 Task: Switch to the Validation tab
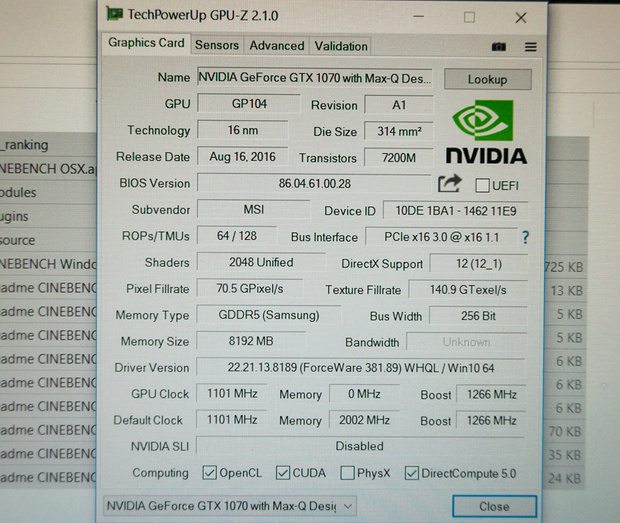(341, 46)
